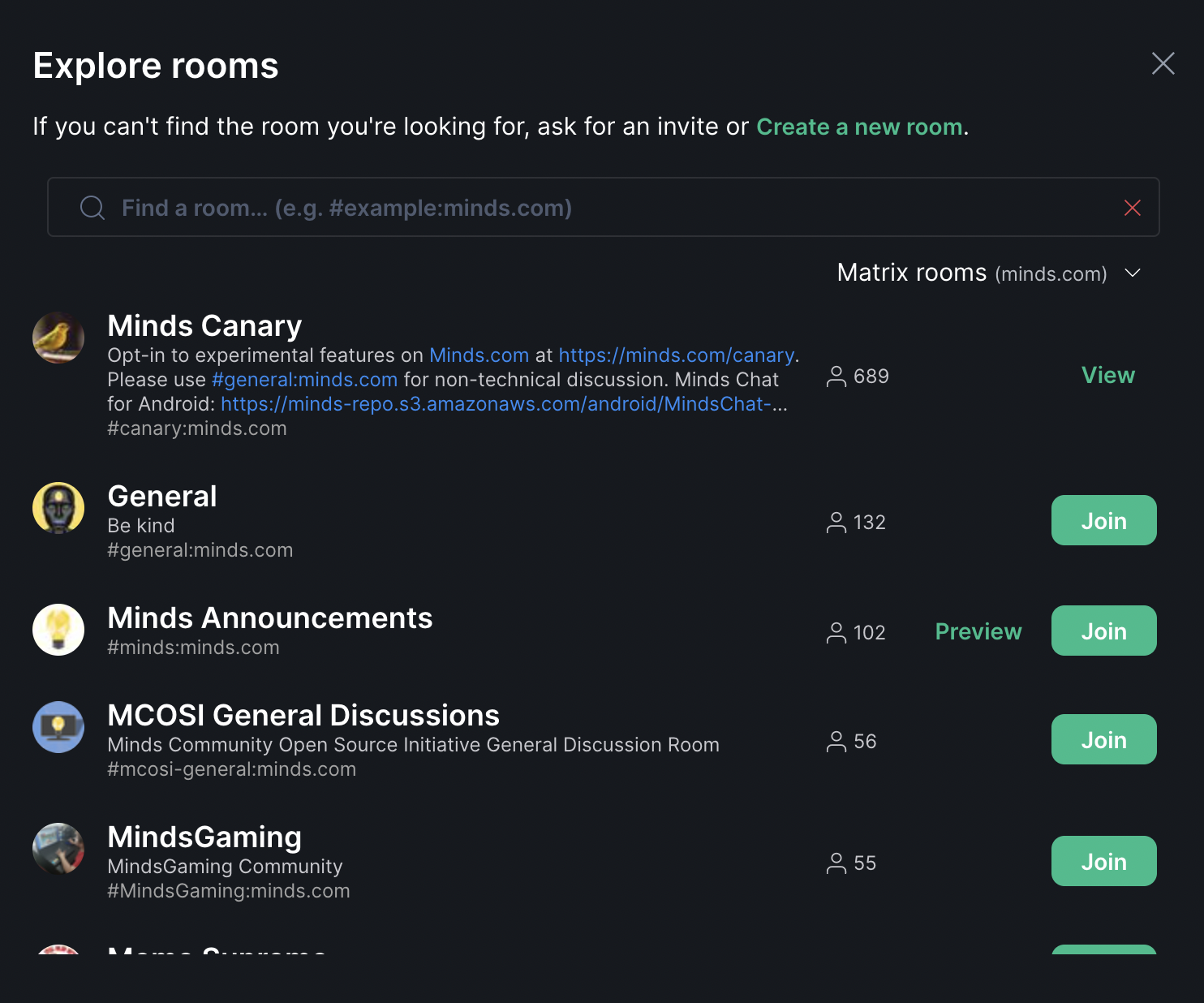
Task: Follow the Minds.com link in Canary description
Action: [479, 355]
